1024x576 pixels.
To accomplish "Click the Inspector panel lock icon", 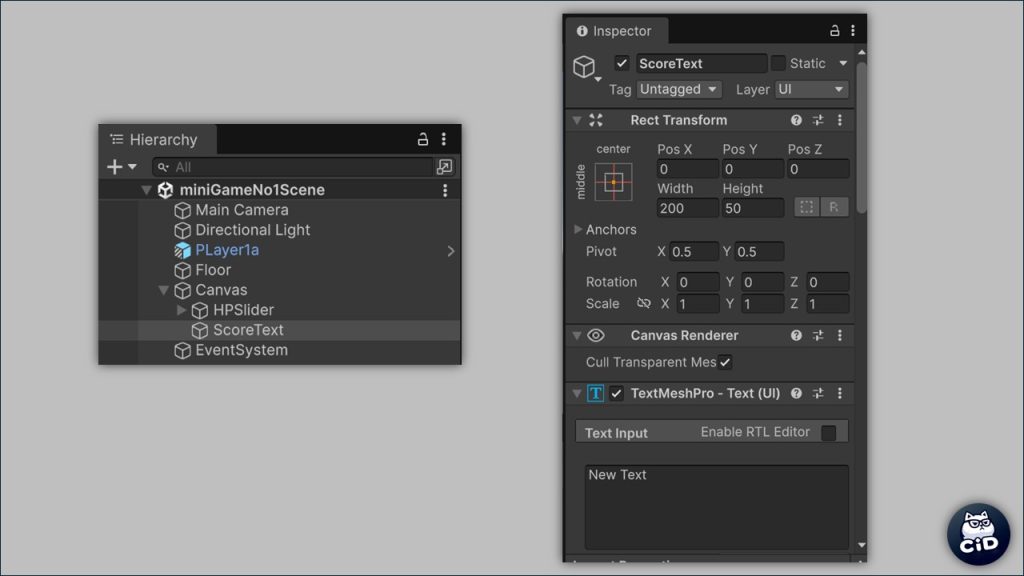I will (x=834, y=31).
